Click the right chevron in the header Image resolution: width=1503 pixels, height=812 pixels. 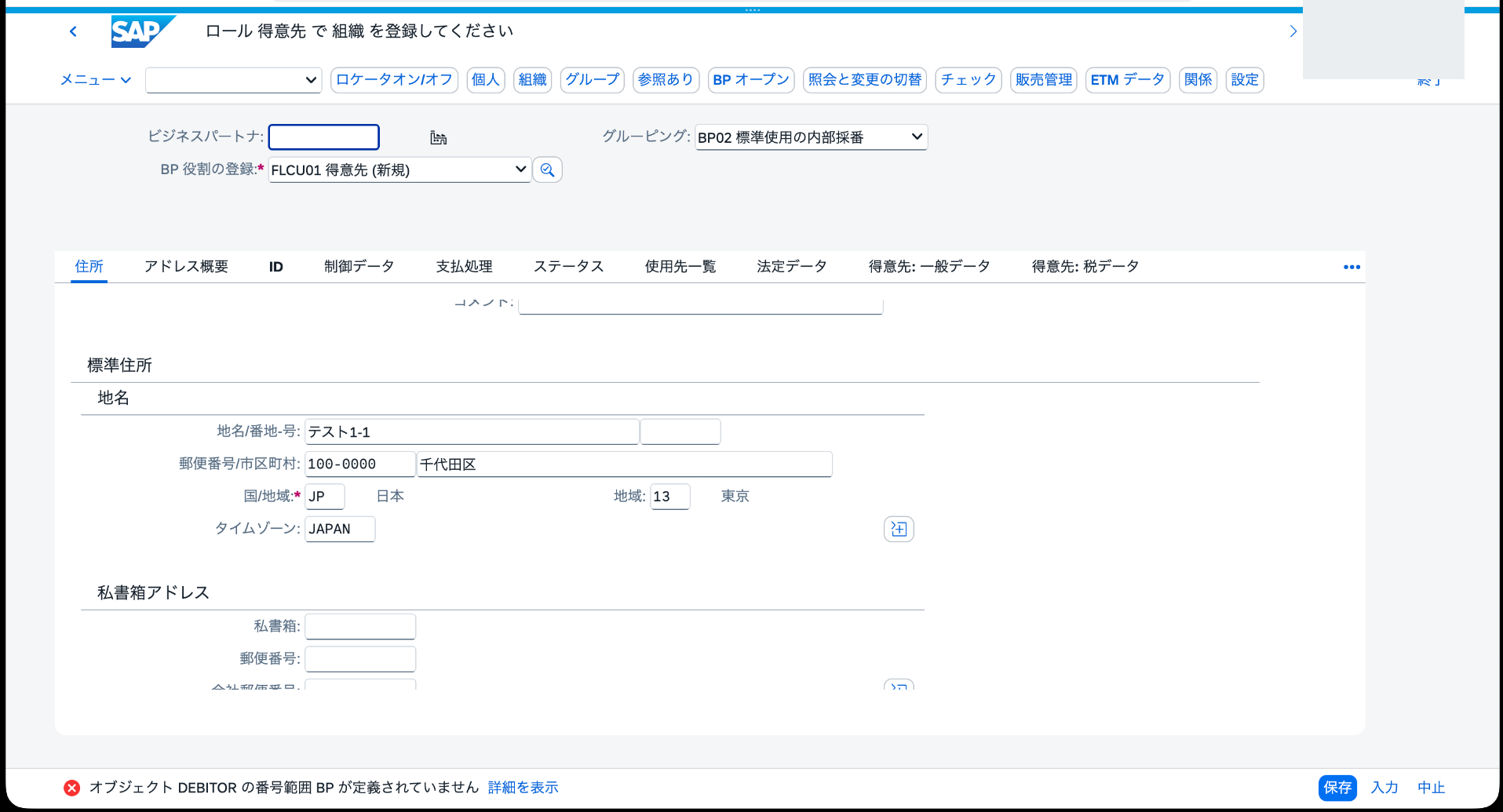(1293, 31)
